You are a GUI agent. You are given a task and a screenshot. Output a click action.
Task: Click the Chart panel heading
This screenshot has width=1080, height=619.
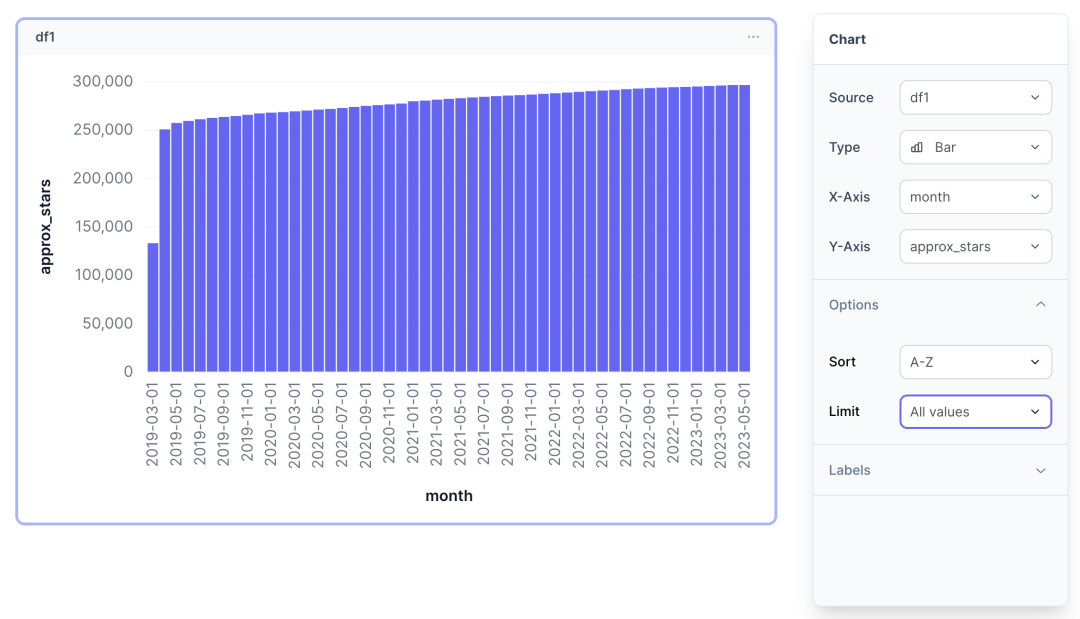847,39
